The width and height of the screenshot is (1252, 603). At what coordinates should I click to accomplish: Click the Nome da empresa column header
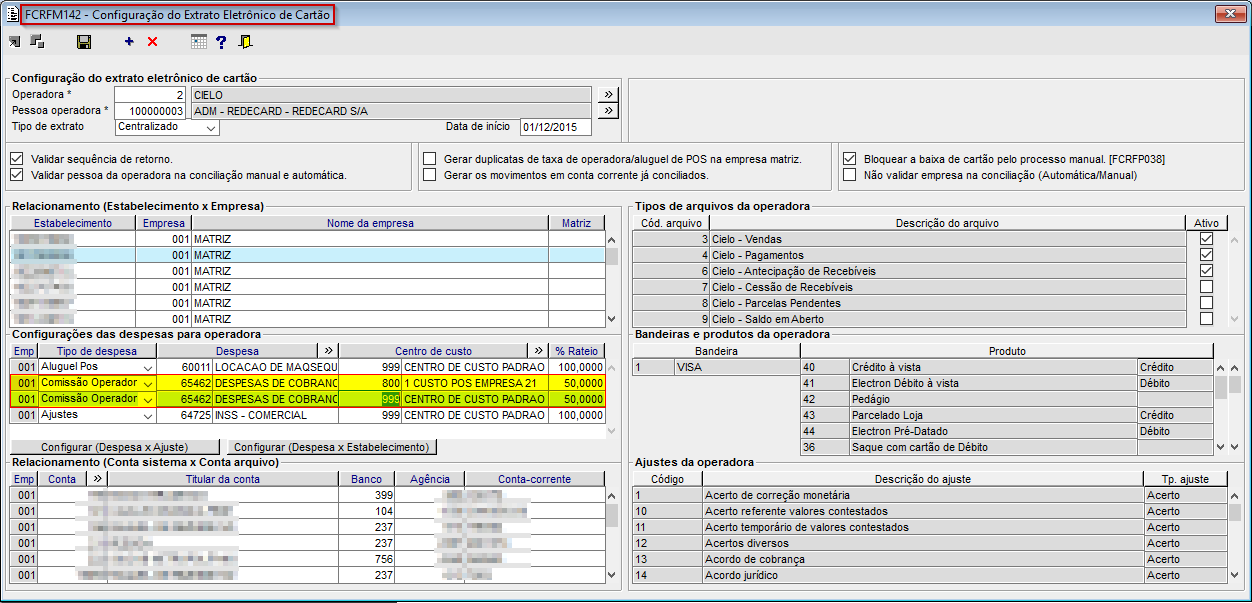(369, 223)
